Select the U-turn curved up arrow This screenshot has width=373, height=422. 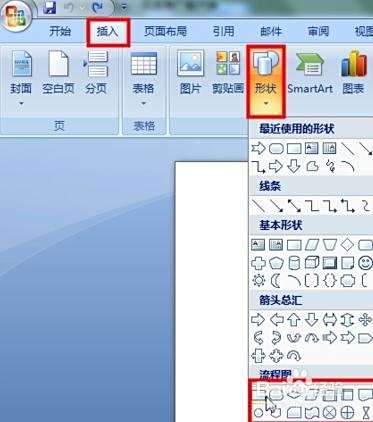pyautogui.click(x=294, y=338)
